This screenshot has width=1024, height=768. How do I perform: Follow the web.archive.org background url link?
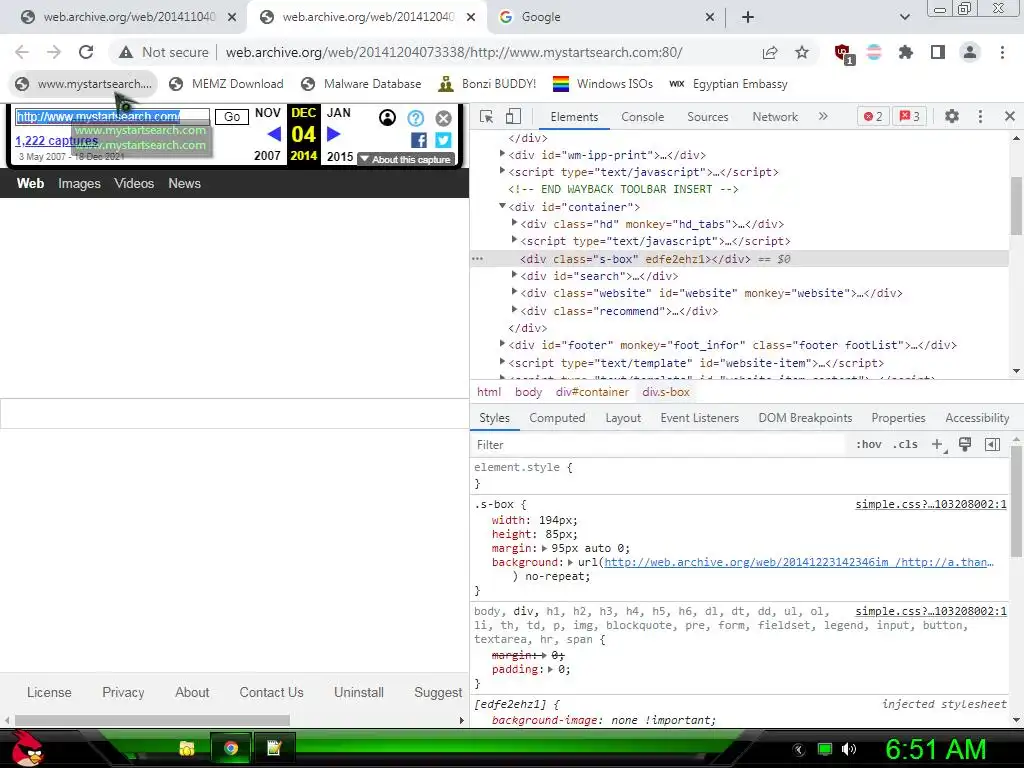[x=799, y=562]
